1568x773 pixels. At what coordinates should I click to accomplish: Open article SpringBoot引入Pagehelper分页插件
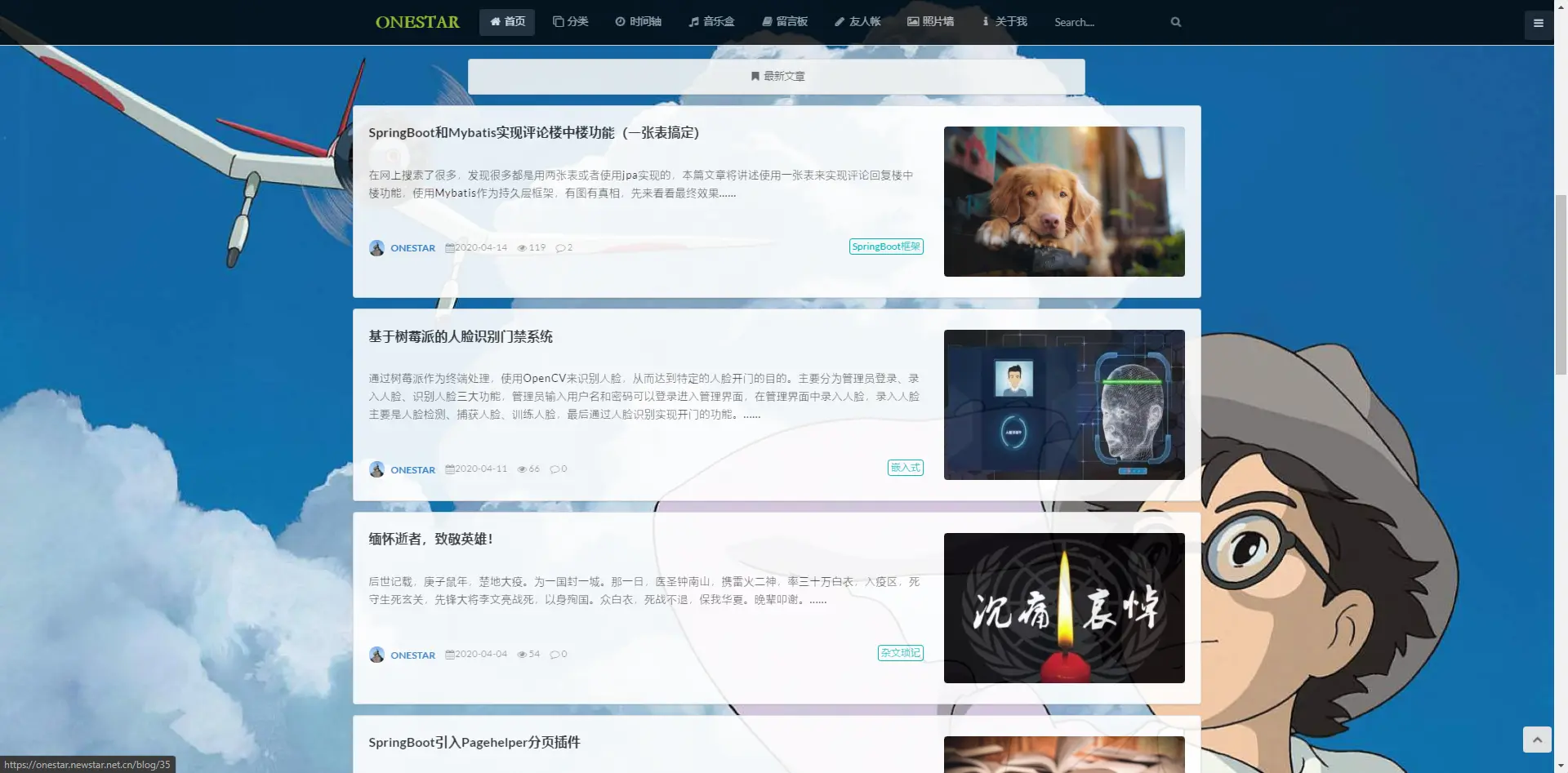point(474,743)
